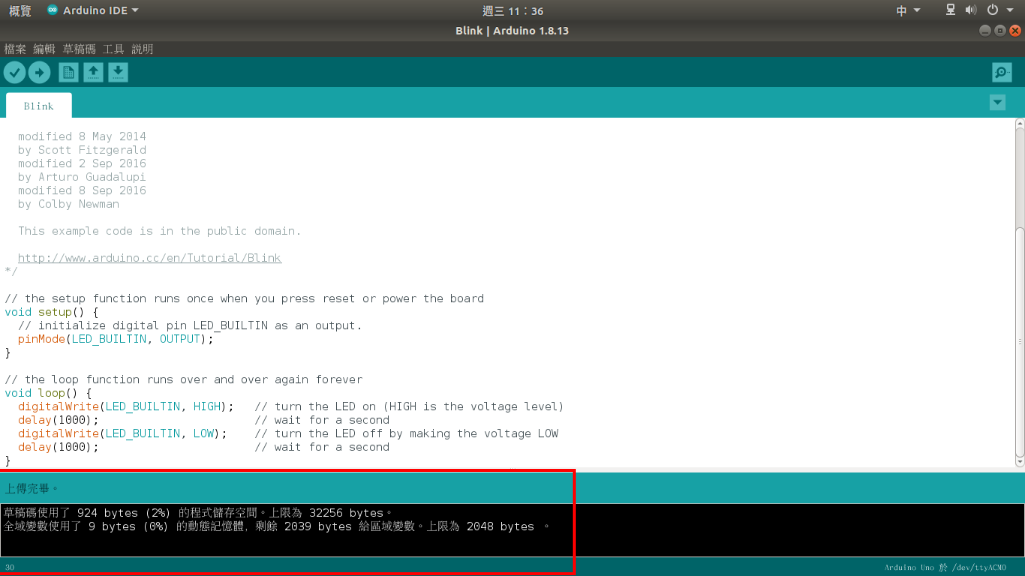Screen dimensions: 1025x576
Task: Click the digitalWrite(LED_BUILTIN, HIGH) line
Action: [126, 407]
